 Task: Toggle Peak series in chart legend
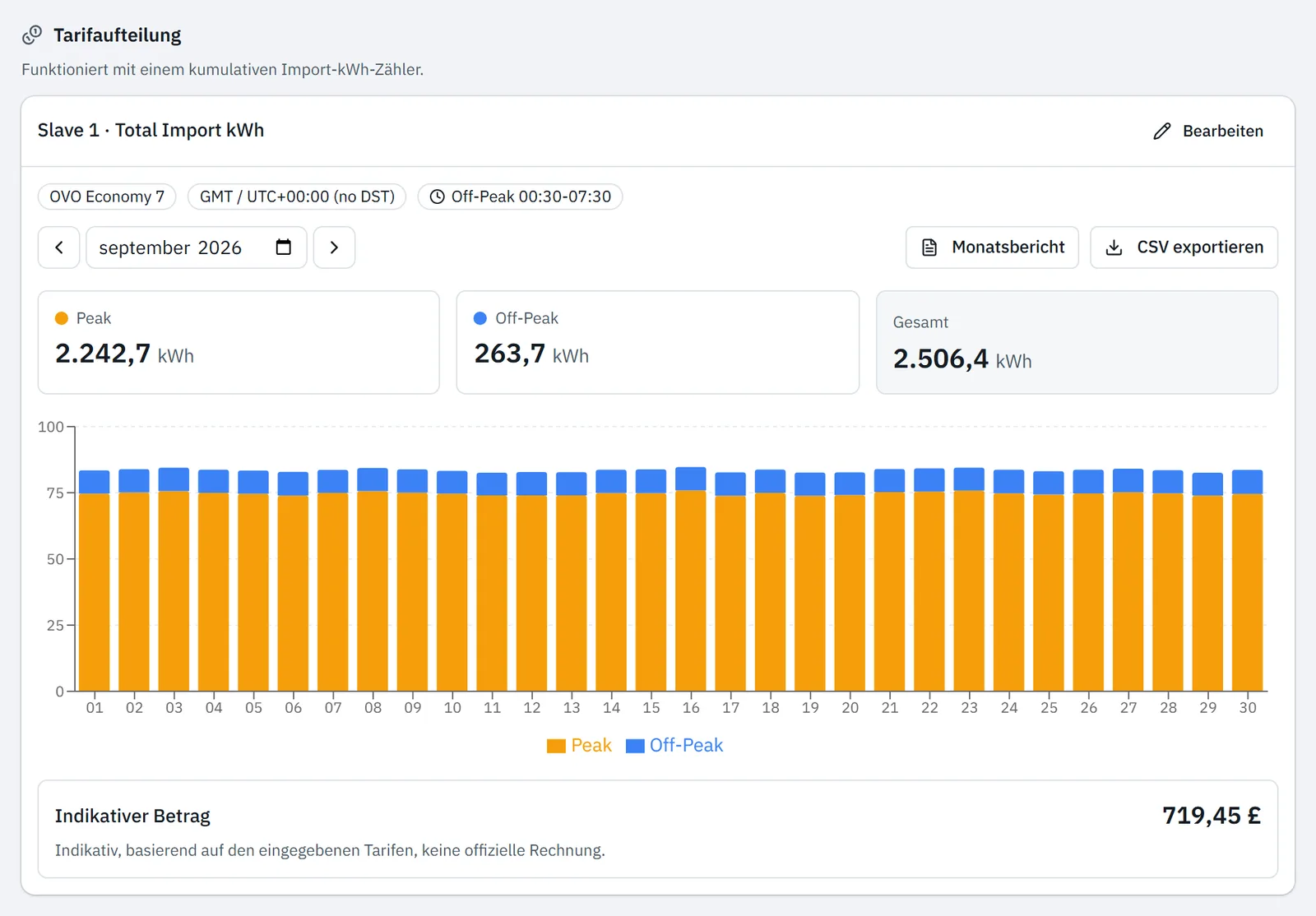click(x=579, y=746)
